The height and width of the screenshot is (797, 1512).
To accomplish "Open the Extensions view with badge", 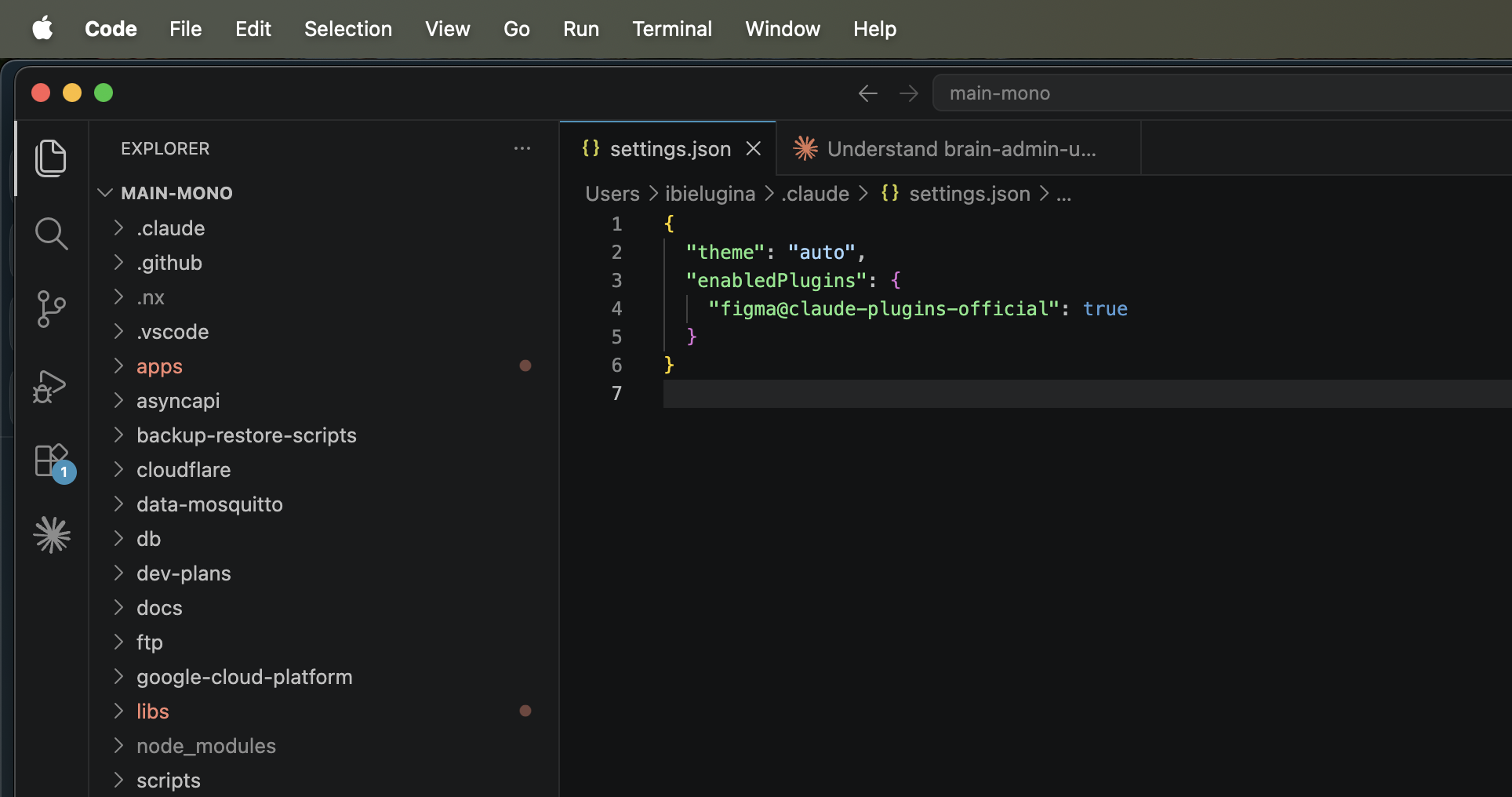I will coord(54,463).
